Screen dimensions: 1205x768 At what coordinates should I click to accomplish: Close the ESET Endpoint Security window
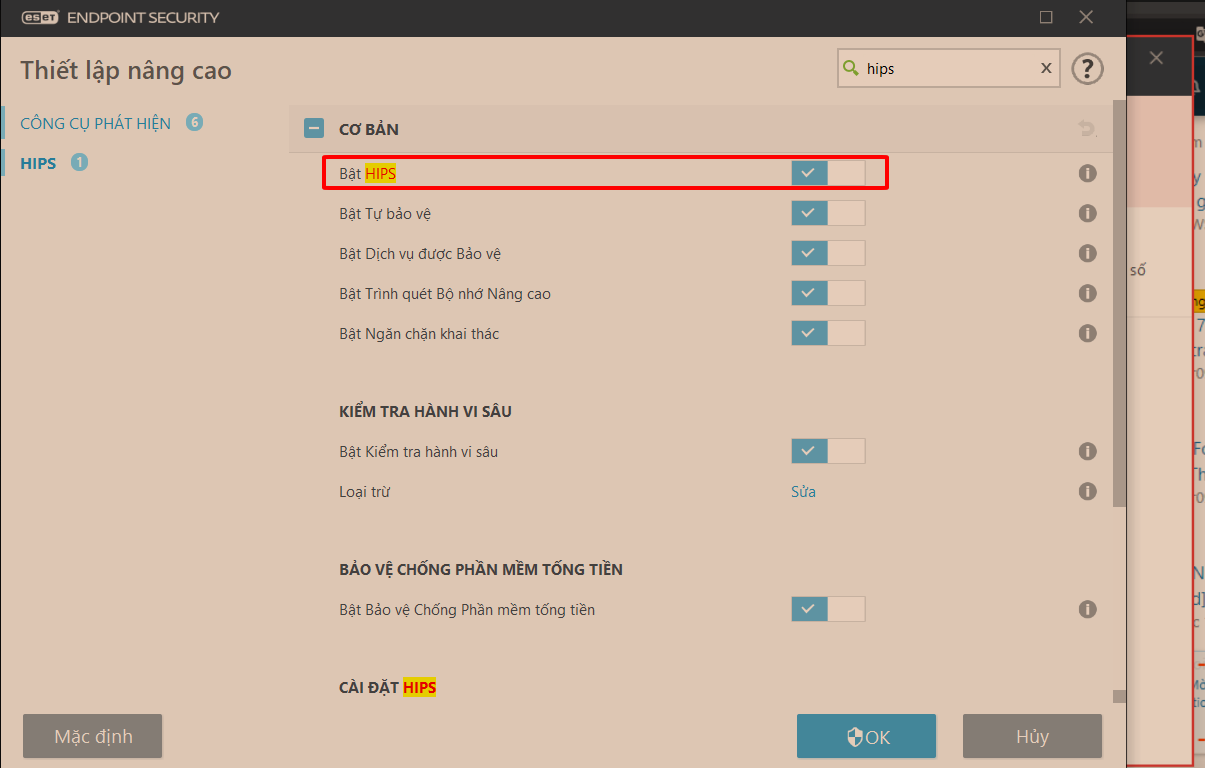coord(1087,17)
